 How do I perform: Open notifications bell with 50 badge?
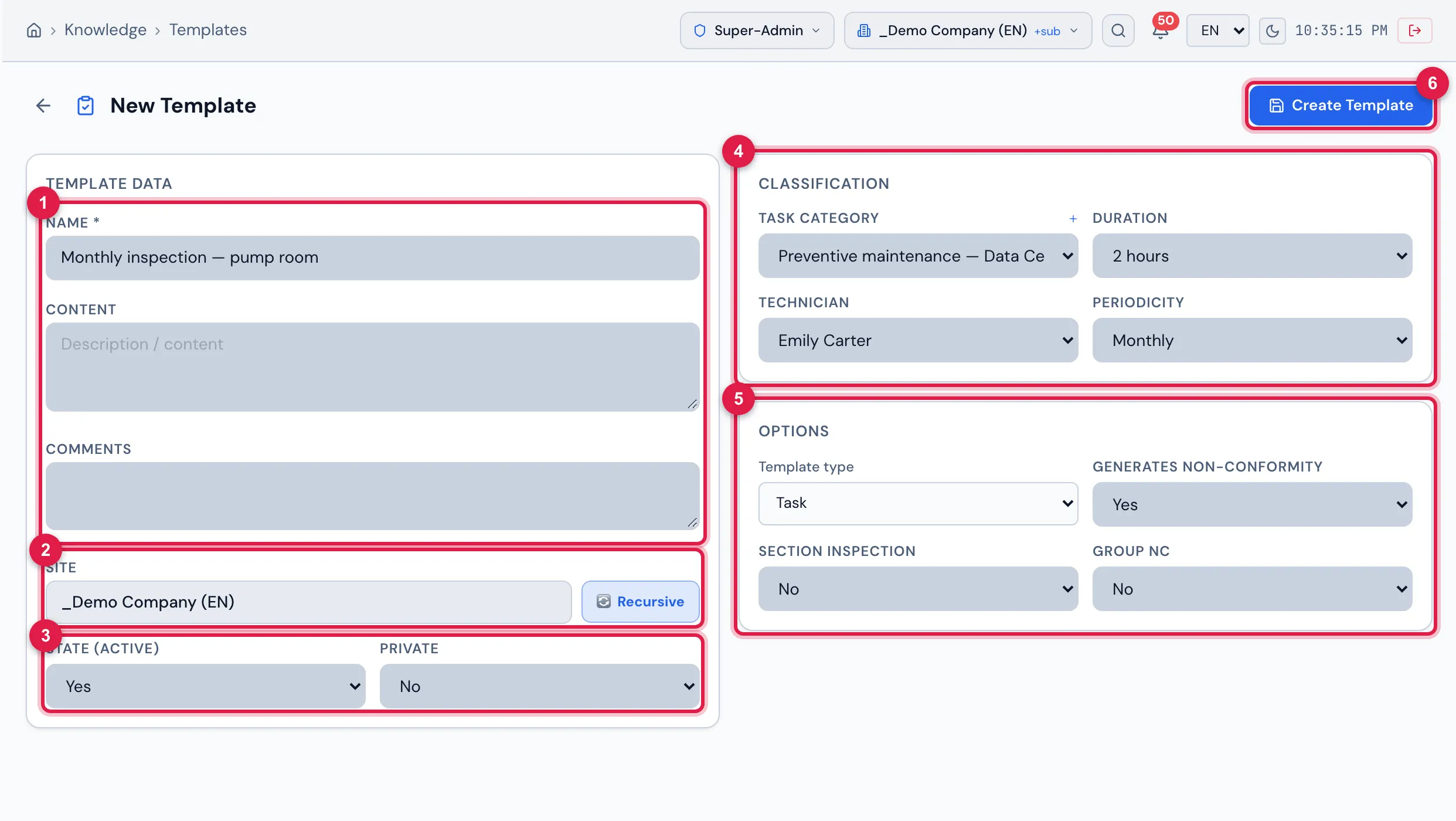pos(1161,30)
